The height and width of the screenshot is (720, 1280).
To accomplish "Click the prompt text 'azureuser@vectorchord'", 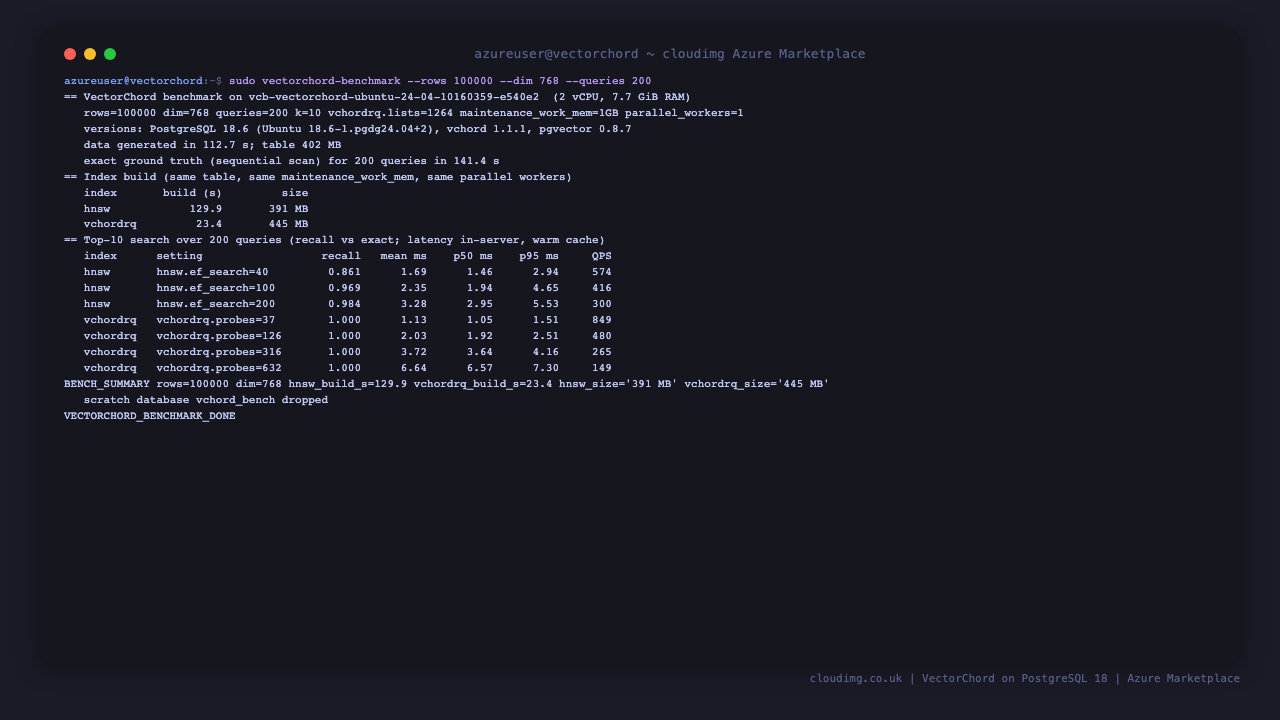I will tap(133, 81).
